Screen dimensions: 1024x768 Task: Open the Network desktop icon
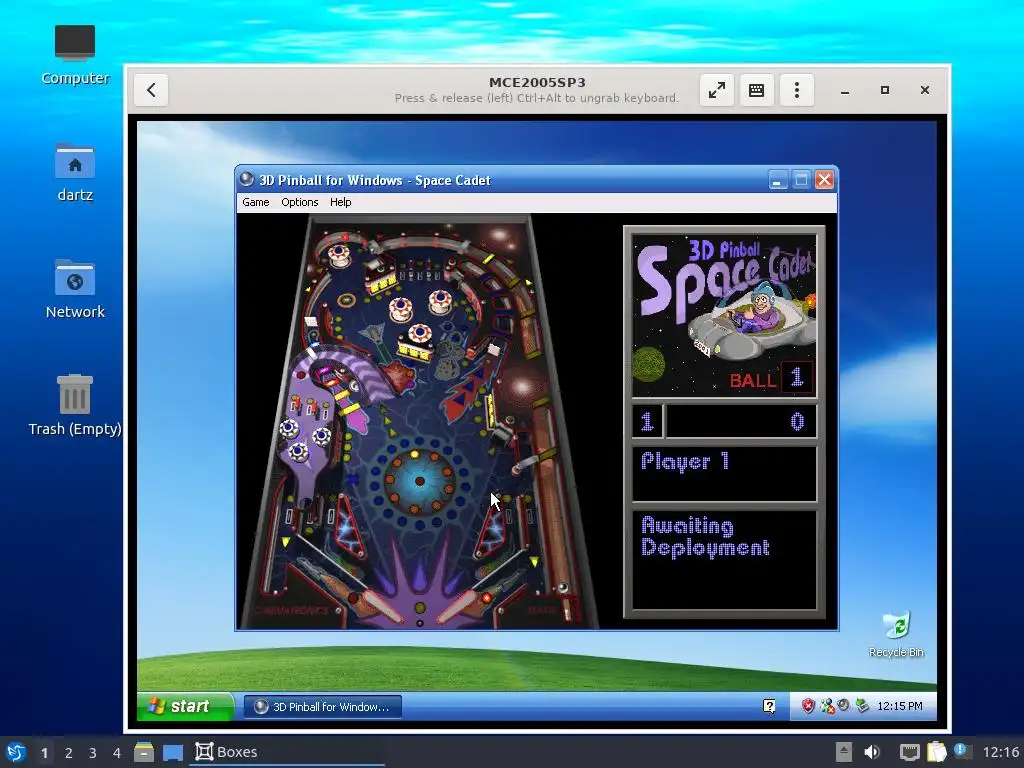75,289
